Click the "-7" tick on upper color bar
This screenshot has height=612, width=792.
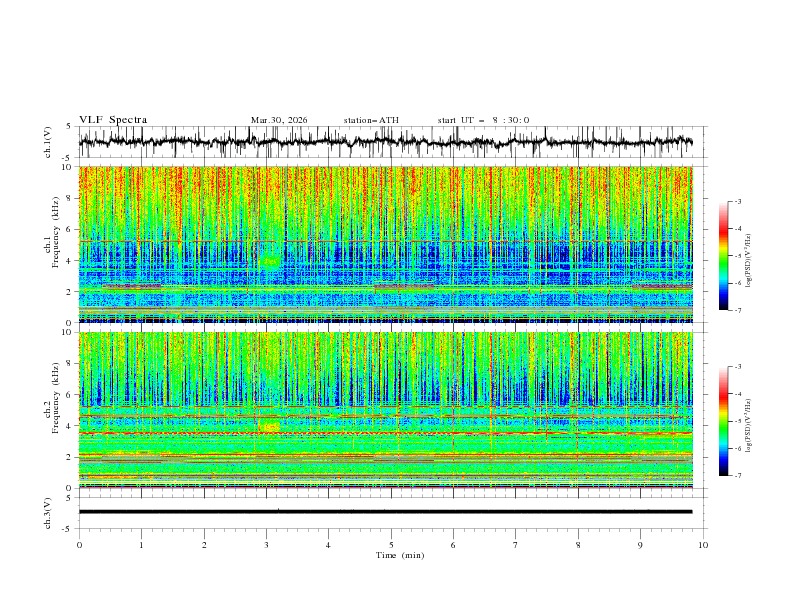(x=737, y=310)
